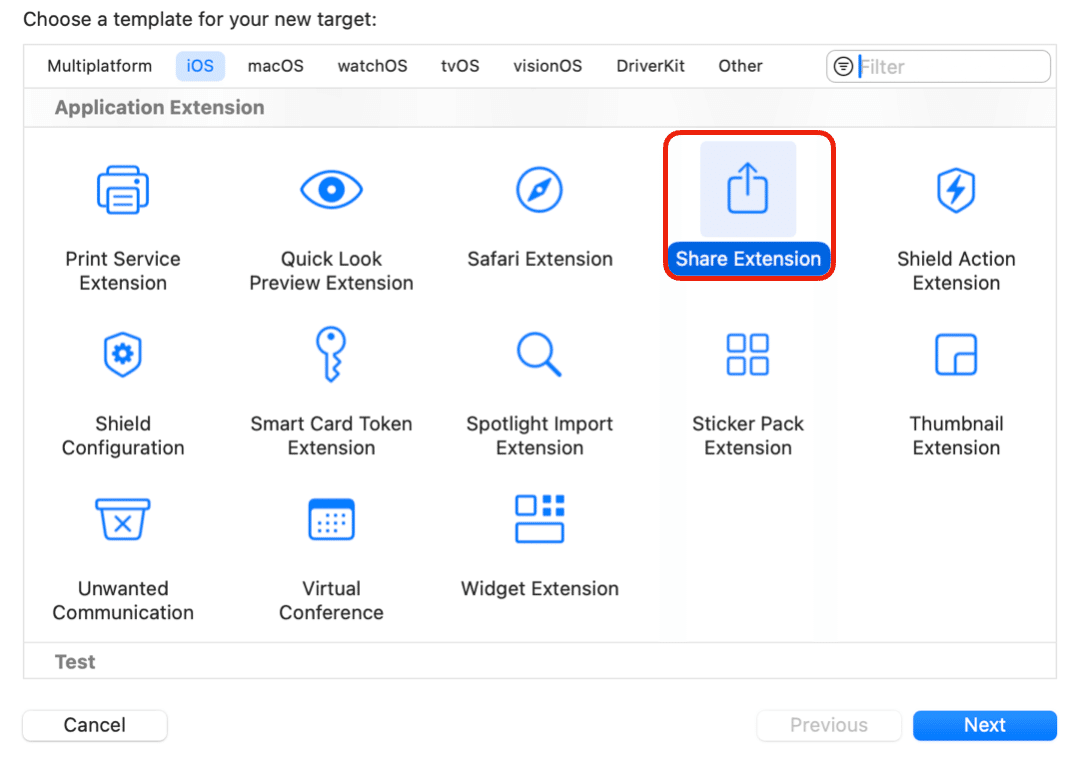This screenshot has width=1079, height=759.
Task: Click the Share Extension label
Action: [x=748, y=259]
